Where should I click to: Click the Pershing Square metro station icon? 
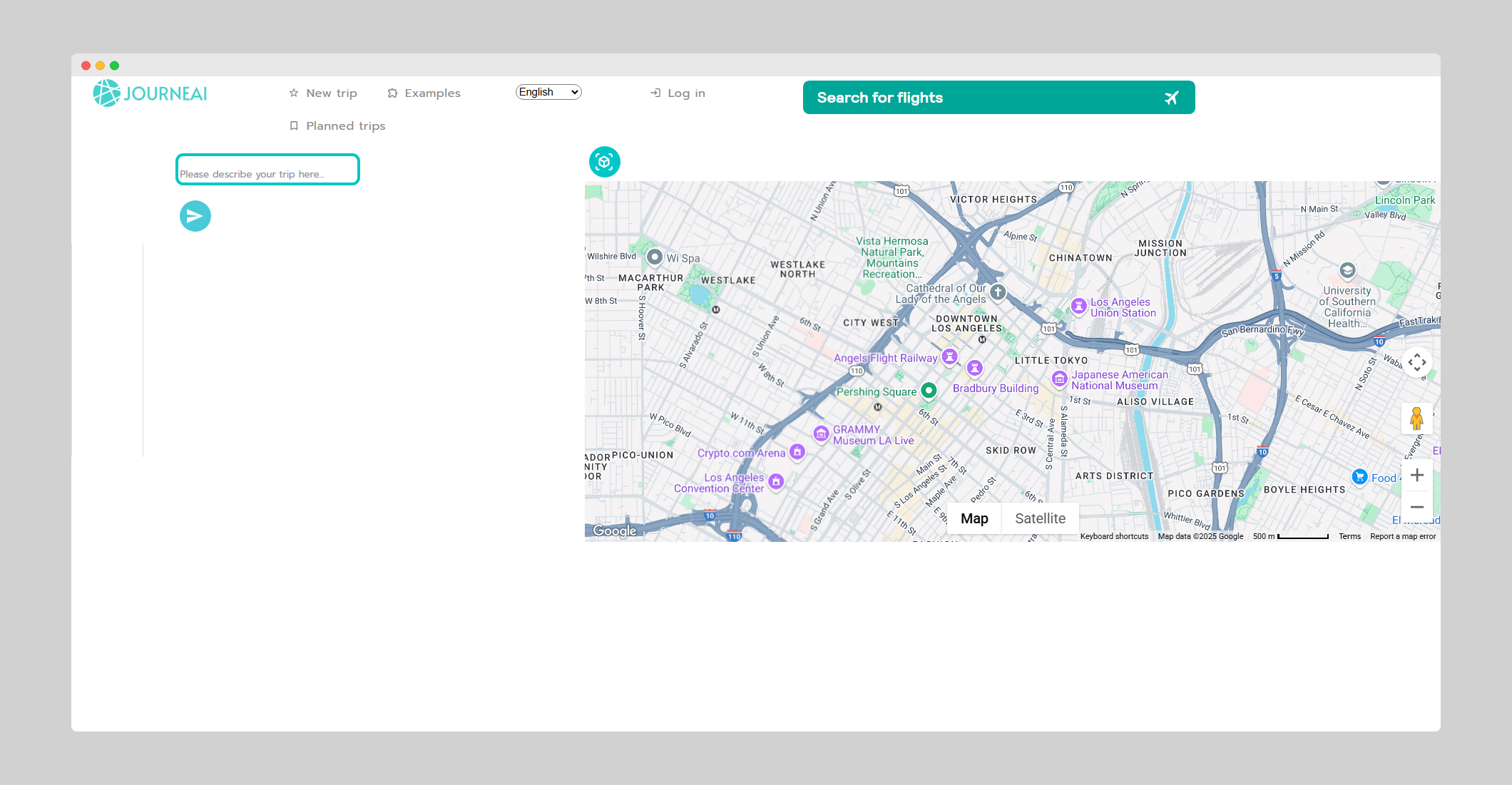pyautogui.click(x=878, y=407)
